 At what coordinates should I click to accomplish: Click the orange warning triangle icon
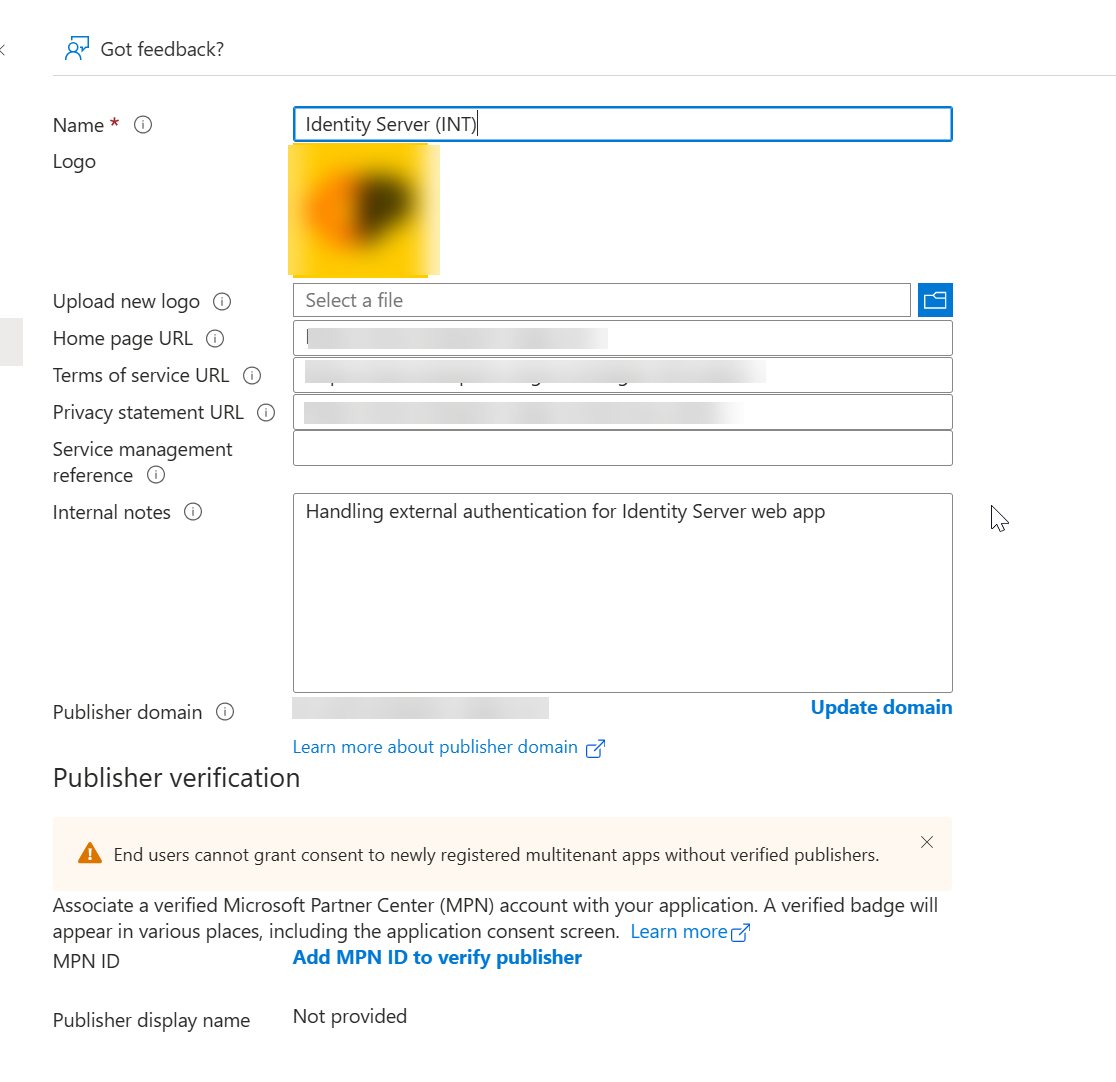90,853
